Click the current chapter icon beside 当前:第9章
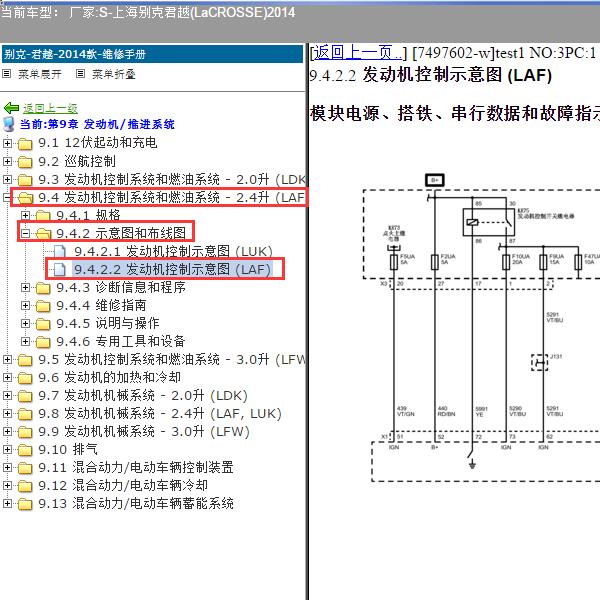600x600 pixels. point(8,124)
